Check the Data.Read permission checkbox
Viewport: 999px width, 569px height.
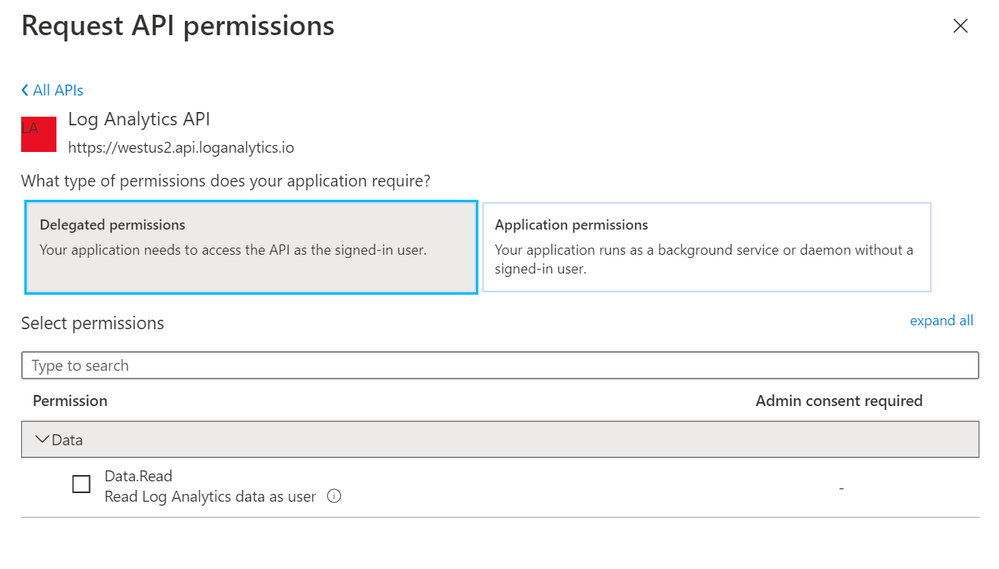pos(82,484)
